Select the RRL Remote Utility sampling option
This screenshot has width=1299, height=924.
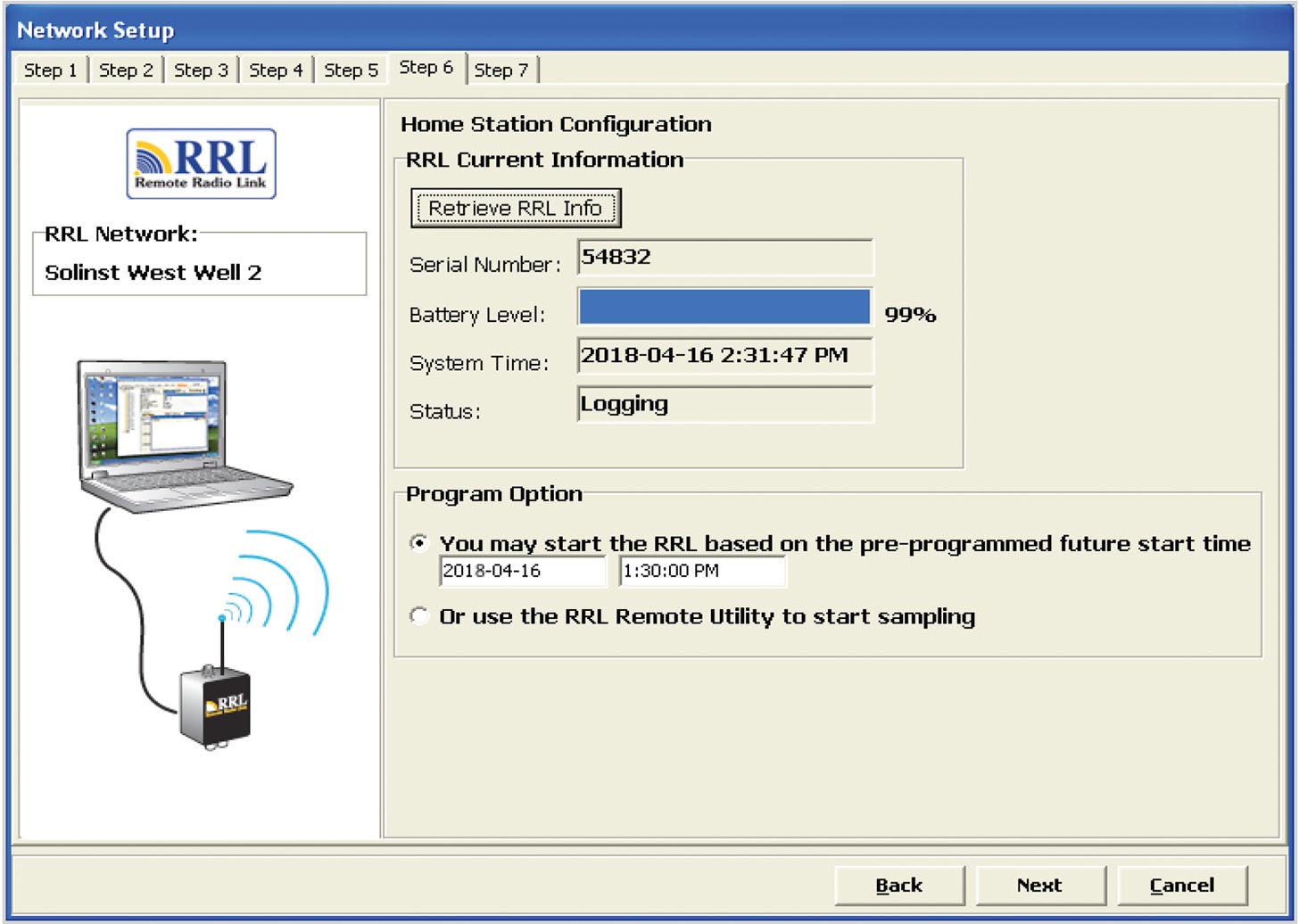point(419,616)
